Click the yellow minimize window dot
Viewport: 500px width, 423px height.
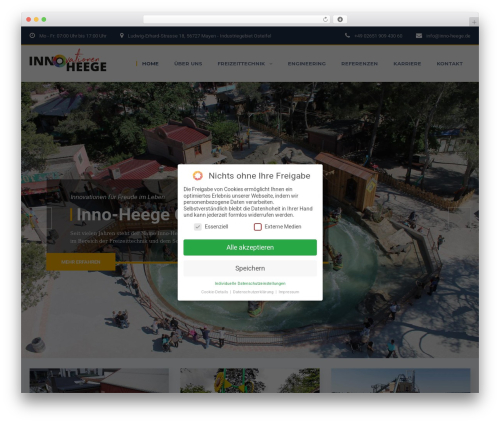click(x=36, y=20)
